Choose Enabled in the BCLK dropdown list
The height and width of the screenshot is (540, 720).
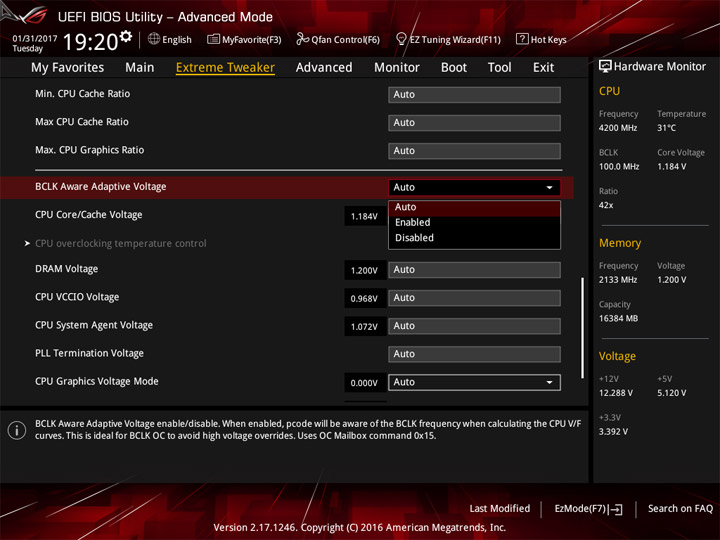[x=474, y=223]
